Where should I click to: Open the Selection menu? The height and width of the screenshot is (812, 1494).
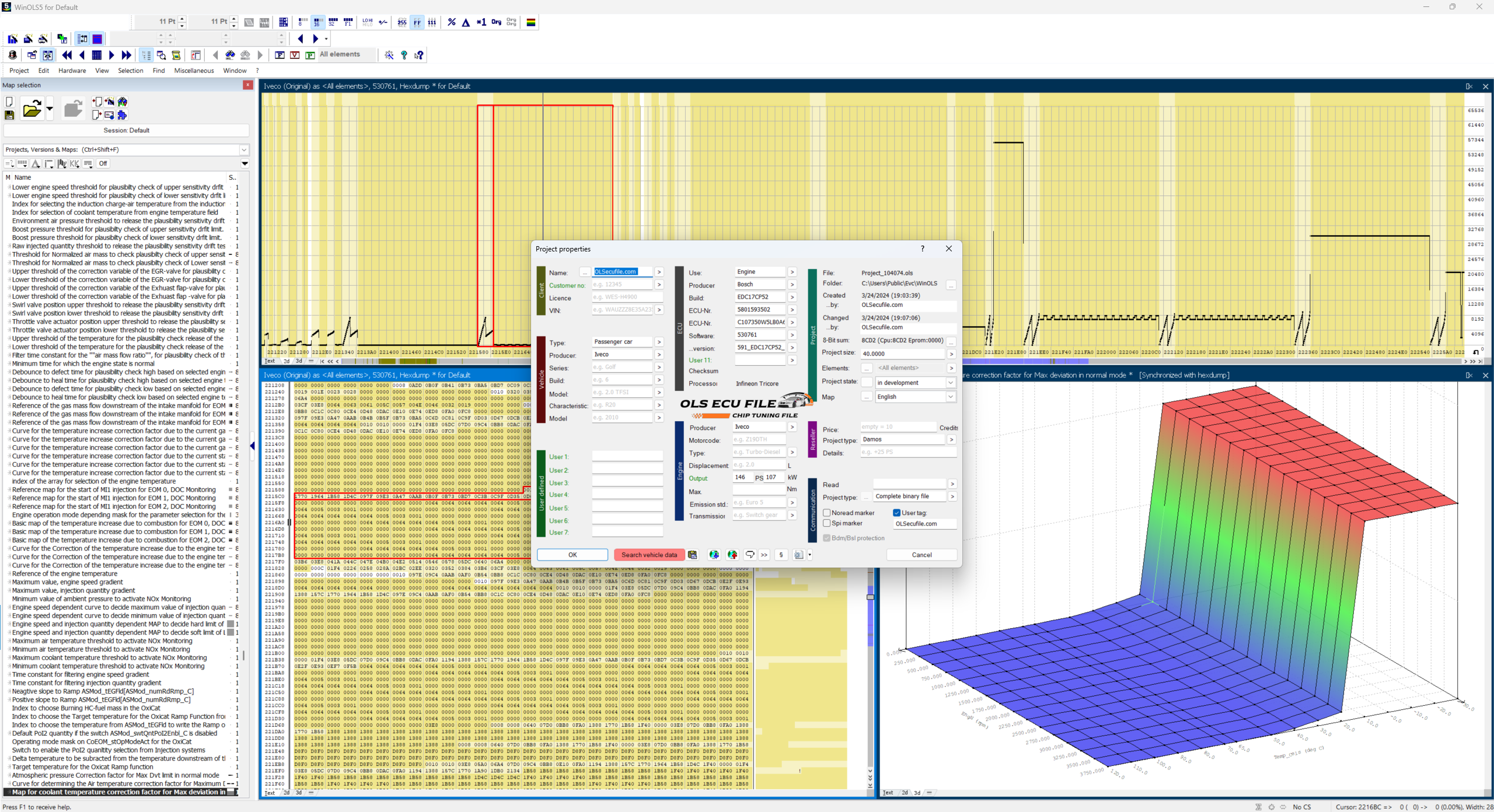pos(131,71)
